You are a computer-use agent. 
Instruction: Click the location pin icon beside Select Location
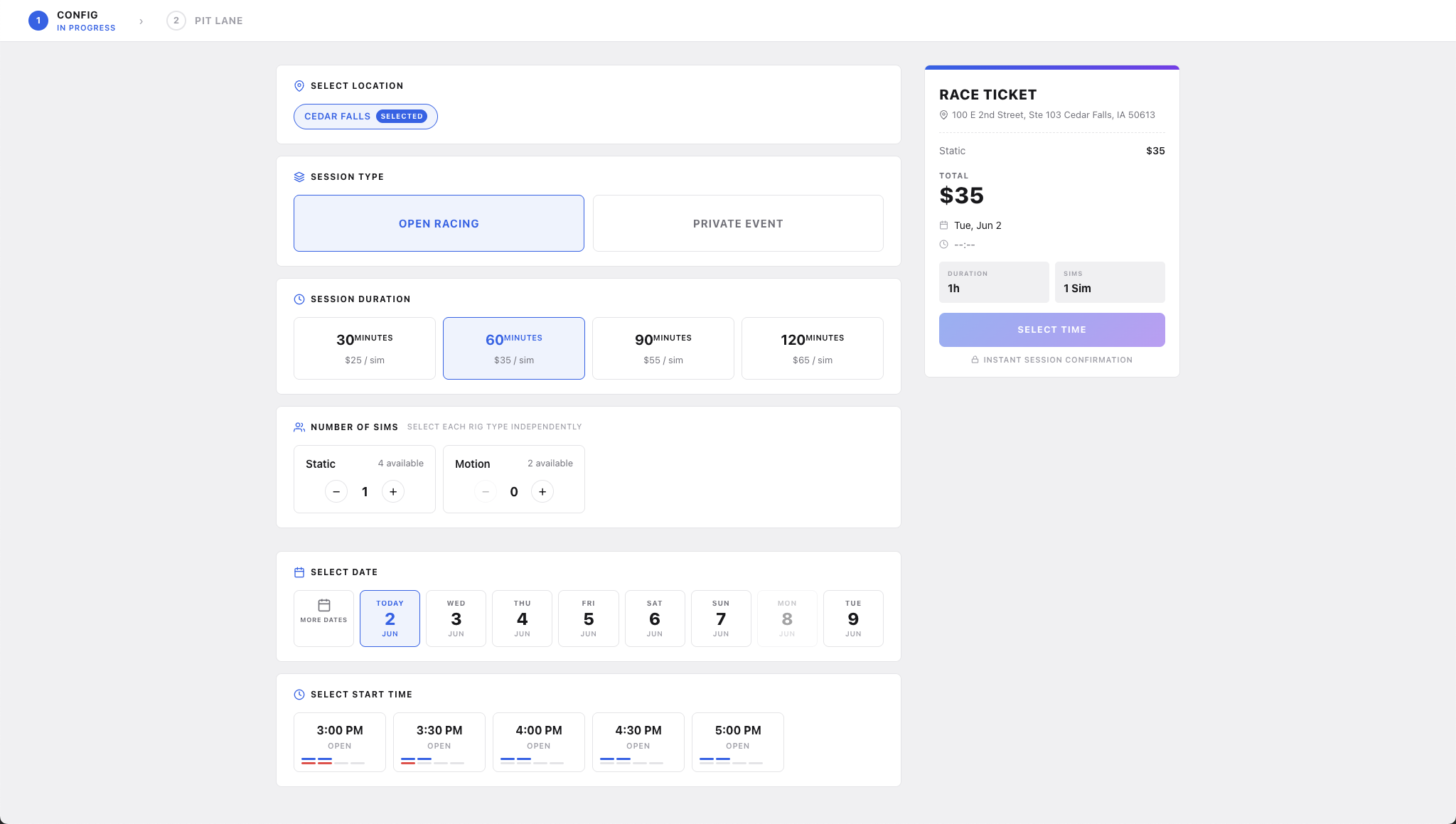(299, 86)
